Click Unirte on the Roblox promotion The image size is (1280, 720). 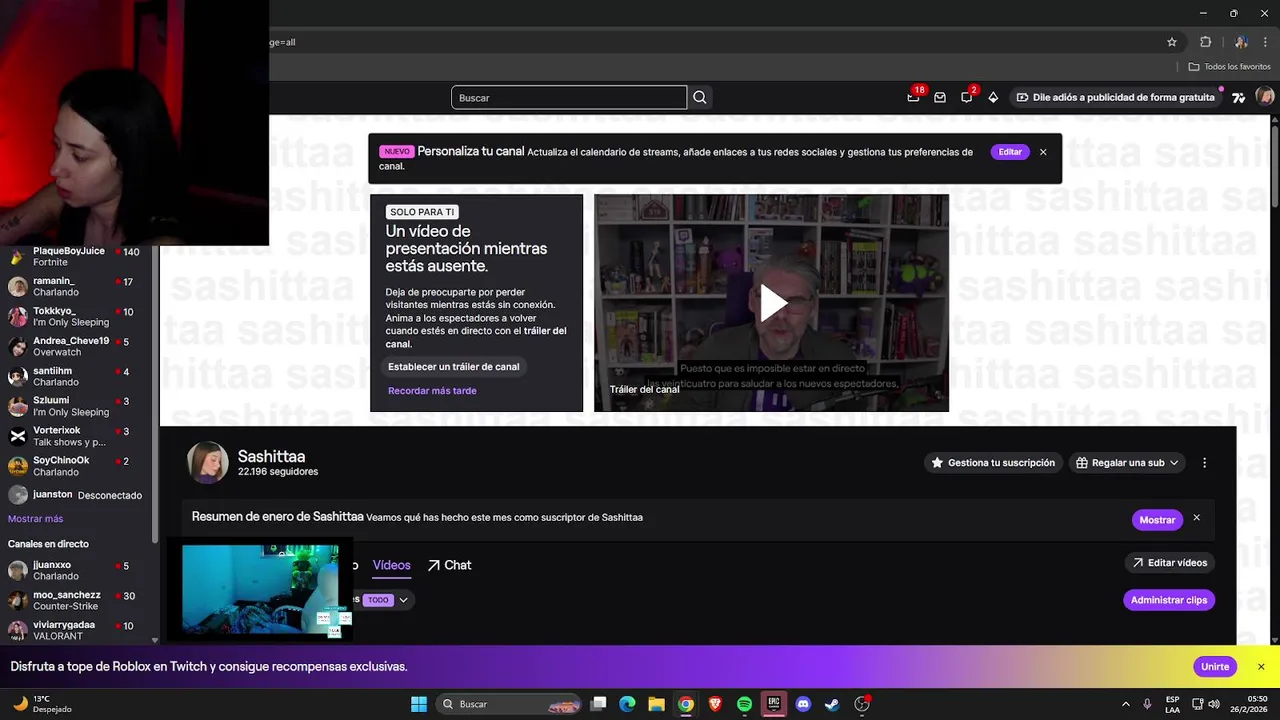tap(1215, 667)
